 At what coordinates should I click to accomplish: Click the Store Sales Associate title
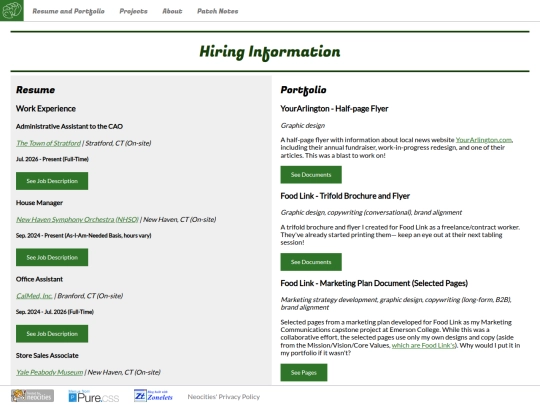(x=47, y=355)
